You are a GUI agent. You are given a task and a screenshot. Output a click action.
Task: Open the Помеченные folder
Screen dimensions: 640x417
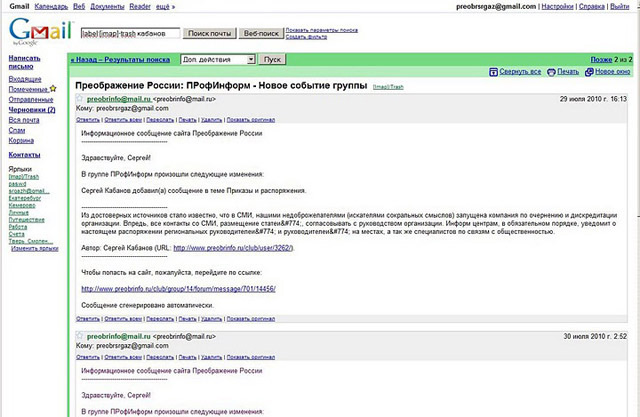(28, 89)
